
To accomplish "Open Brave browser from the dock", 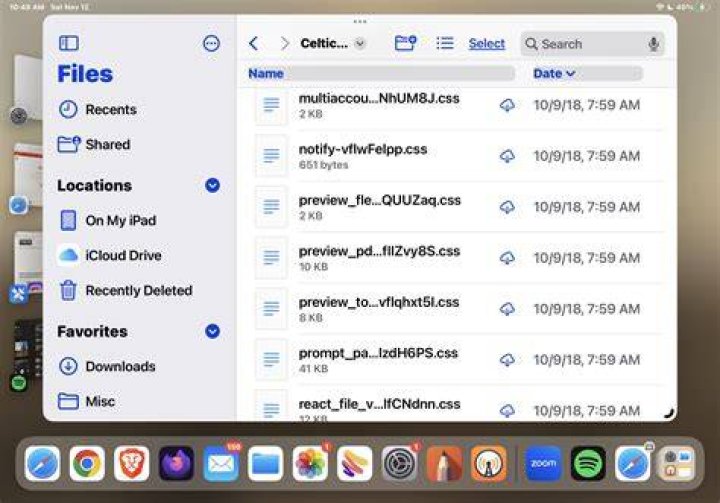I will 131,463.
